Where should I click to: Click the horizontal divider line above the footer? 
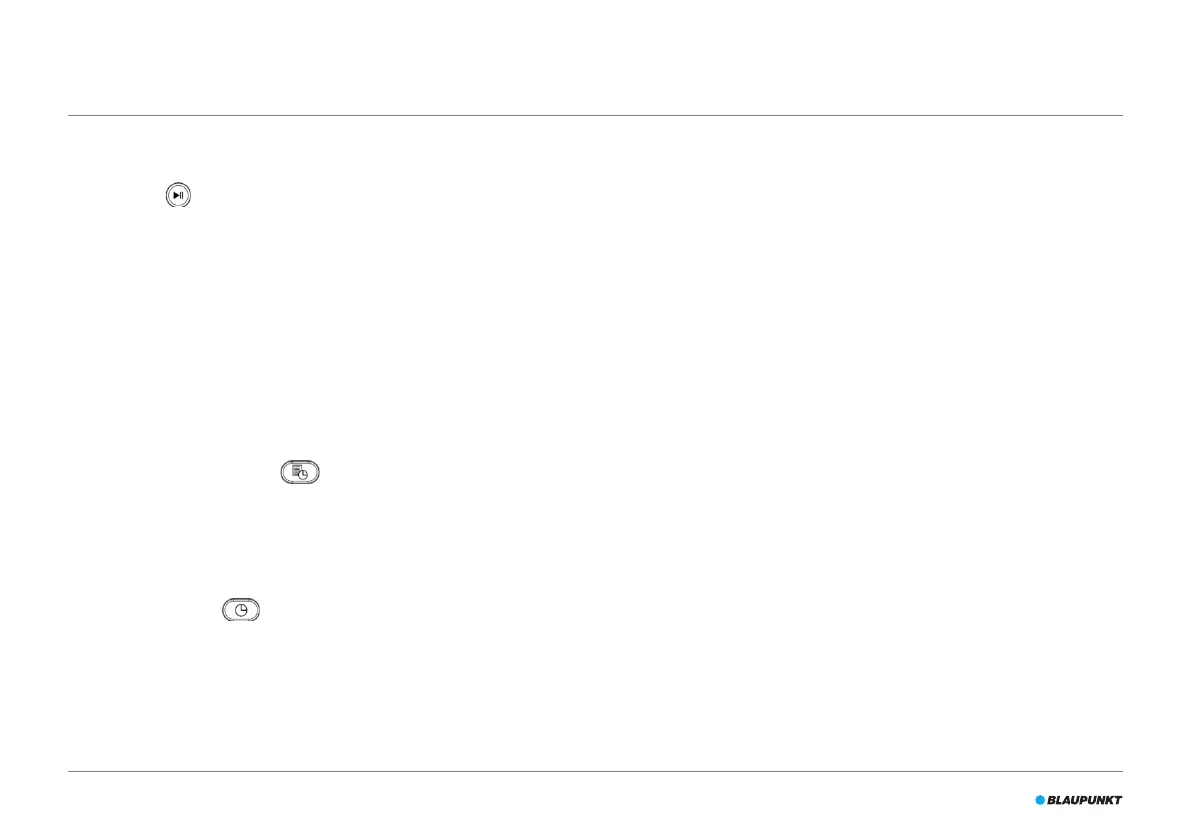click(595, 771)
